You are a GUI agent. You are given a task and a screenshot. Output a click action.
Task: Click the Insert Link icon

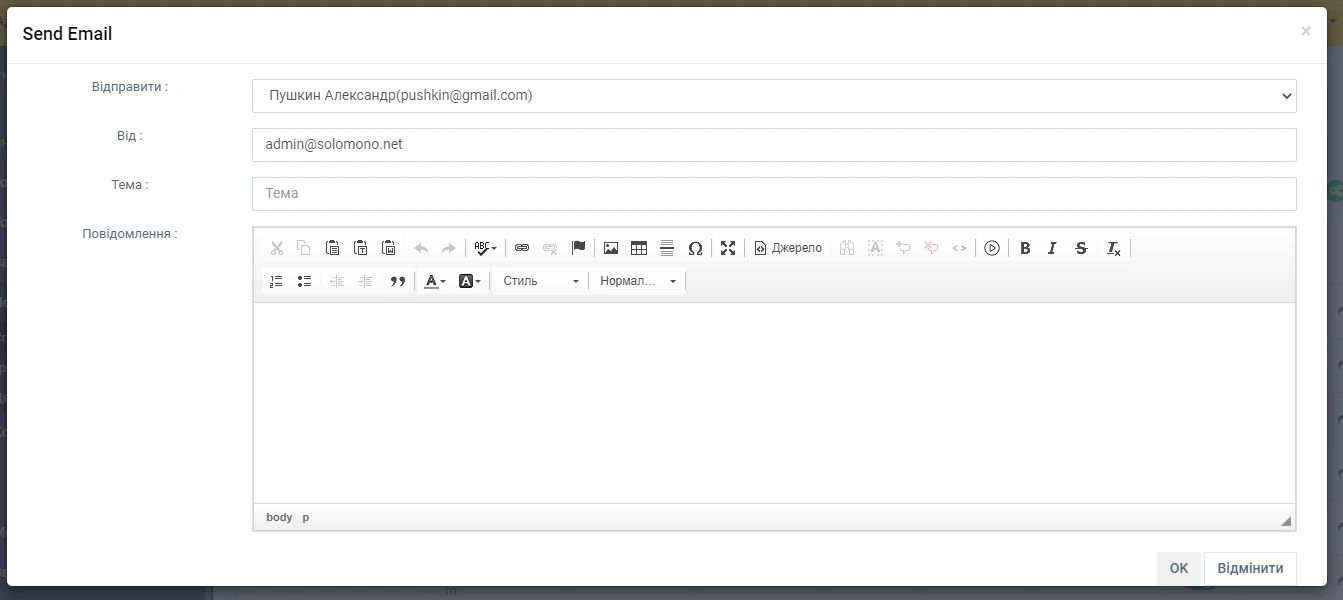pyautogui.click(x=522, y=248)
